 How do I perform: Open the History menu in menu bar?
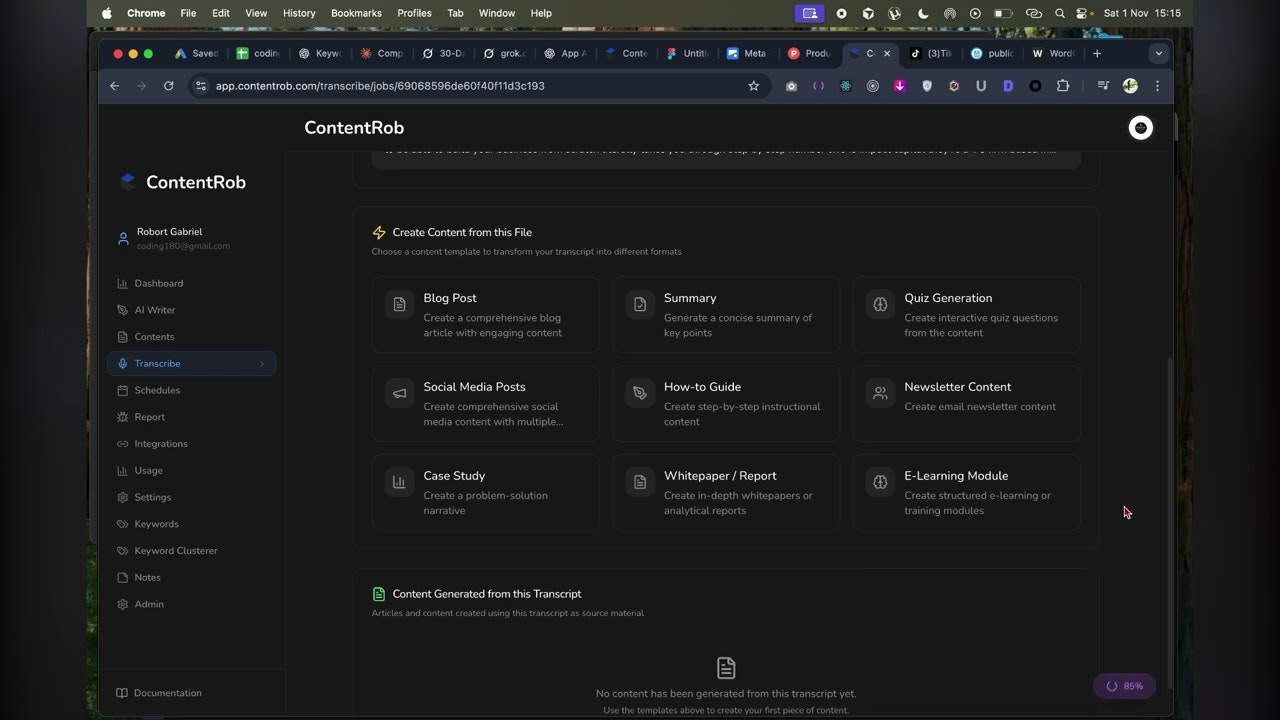click(x=299, y=13)
